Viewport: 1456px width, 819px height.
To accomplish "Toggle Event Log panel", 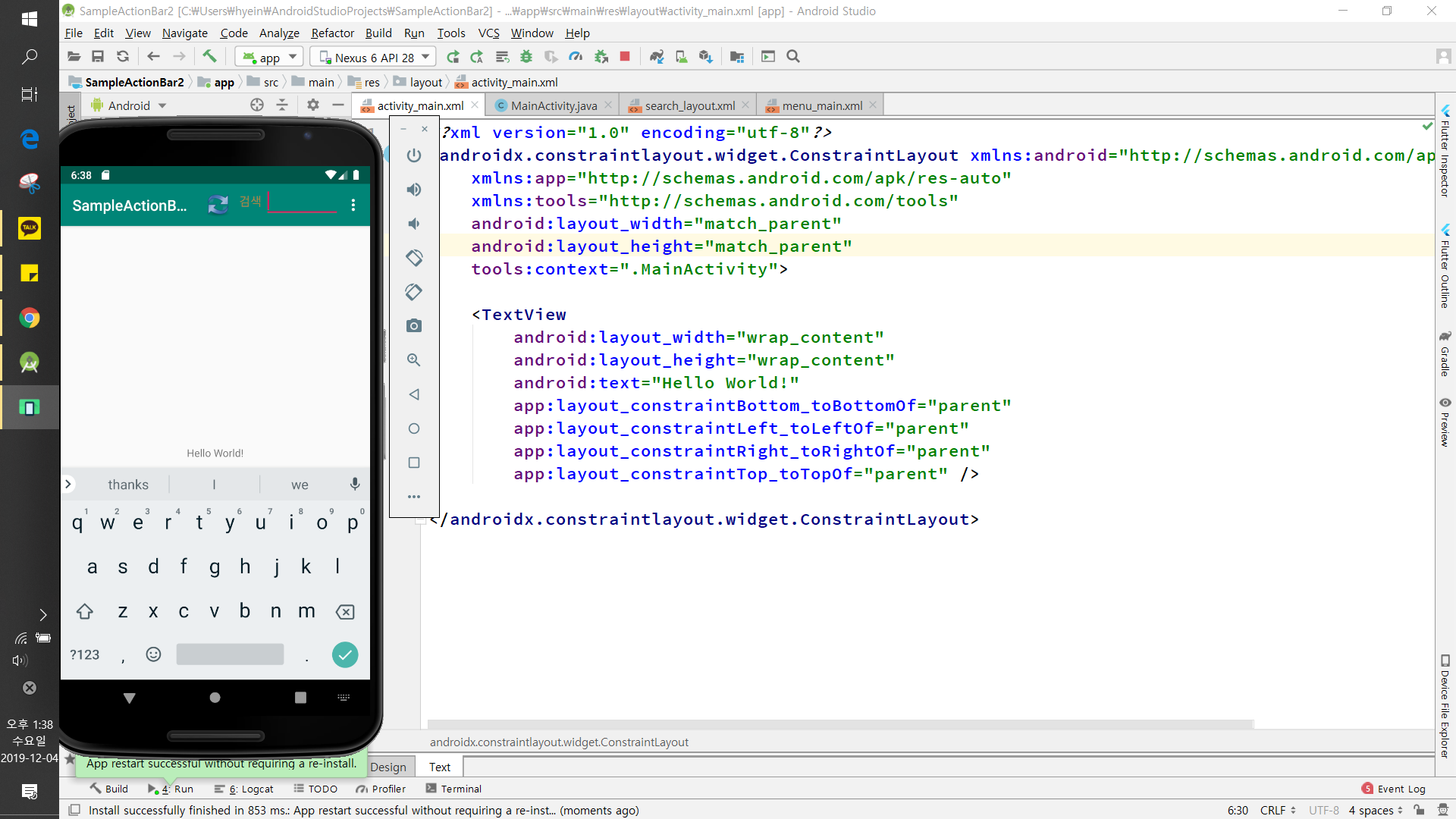I will (x=1394, y=789).
